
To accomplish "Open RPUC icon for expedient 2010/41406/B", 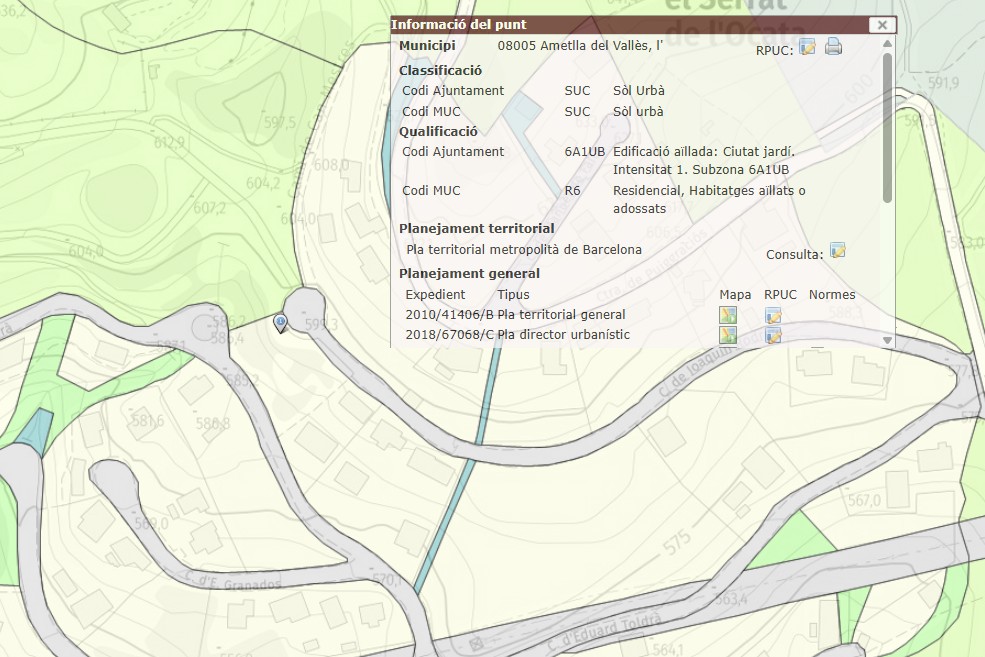I will [x=773, y=316].
